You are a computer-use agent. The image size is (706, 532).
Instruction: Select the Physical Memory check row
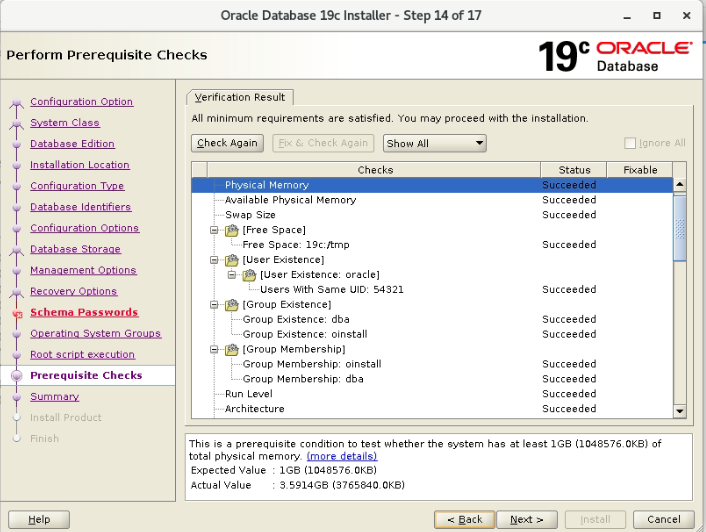coord(432,185)
